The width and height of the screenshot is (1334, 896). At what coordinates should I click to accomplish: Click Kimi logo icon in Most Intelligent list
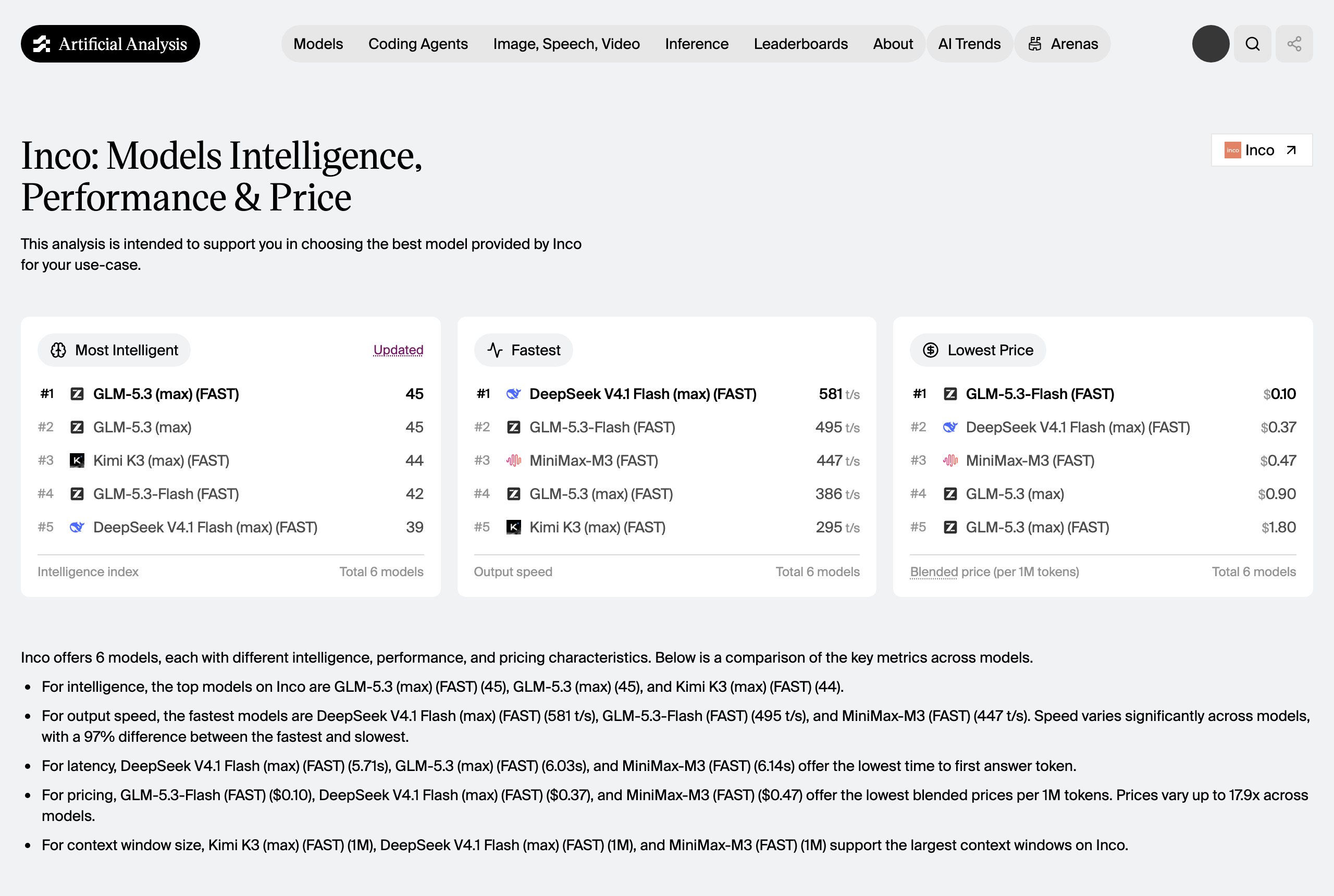point(77,461)
